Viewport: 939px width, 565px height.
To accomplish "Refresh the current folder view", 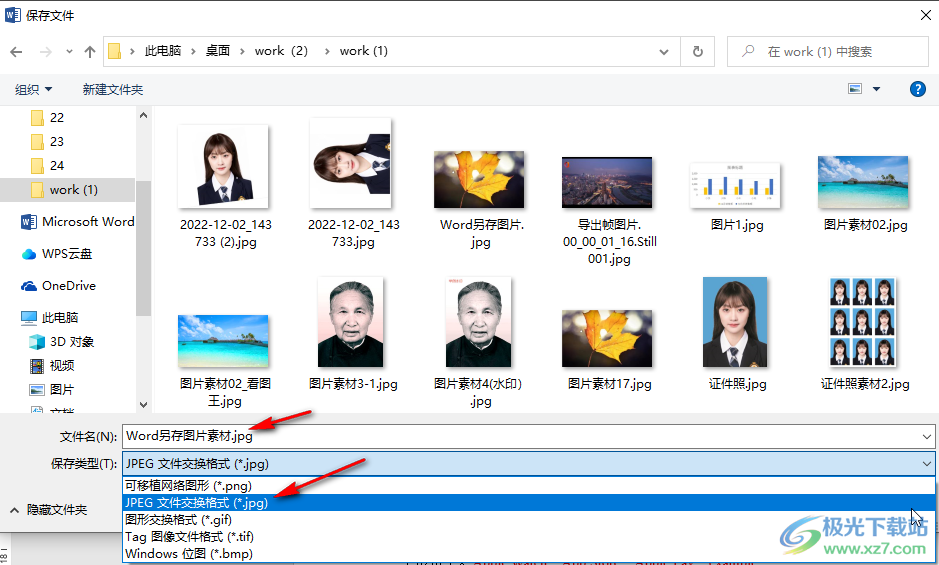I will (x=698, y=52).
